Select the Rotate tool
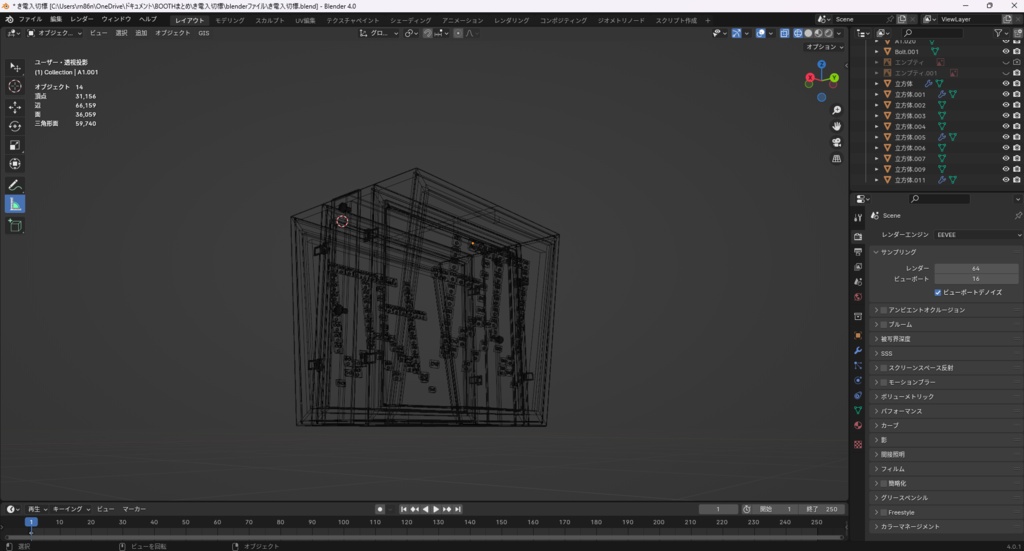The height and width of the screenshot is (551, 1024). (15, 126)
